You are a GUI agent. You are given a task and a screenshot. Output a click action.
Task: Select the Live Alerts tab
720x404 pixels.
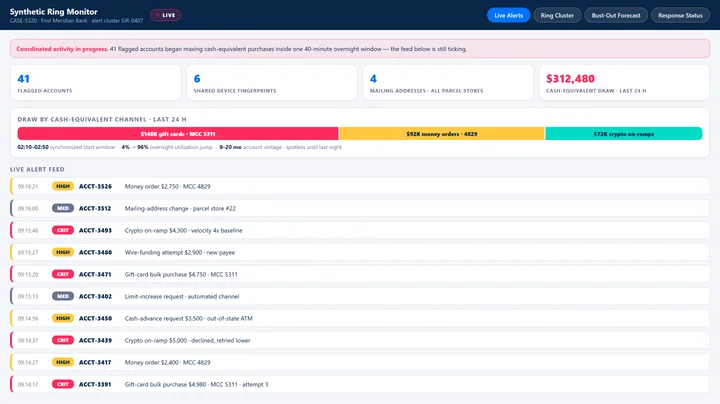[x=508, y=15]
